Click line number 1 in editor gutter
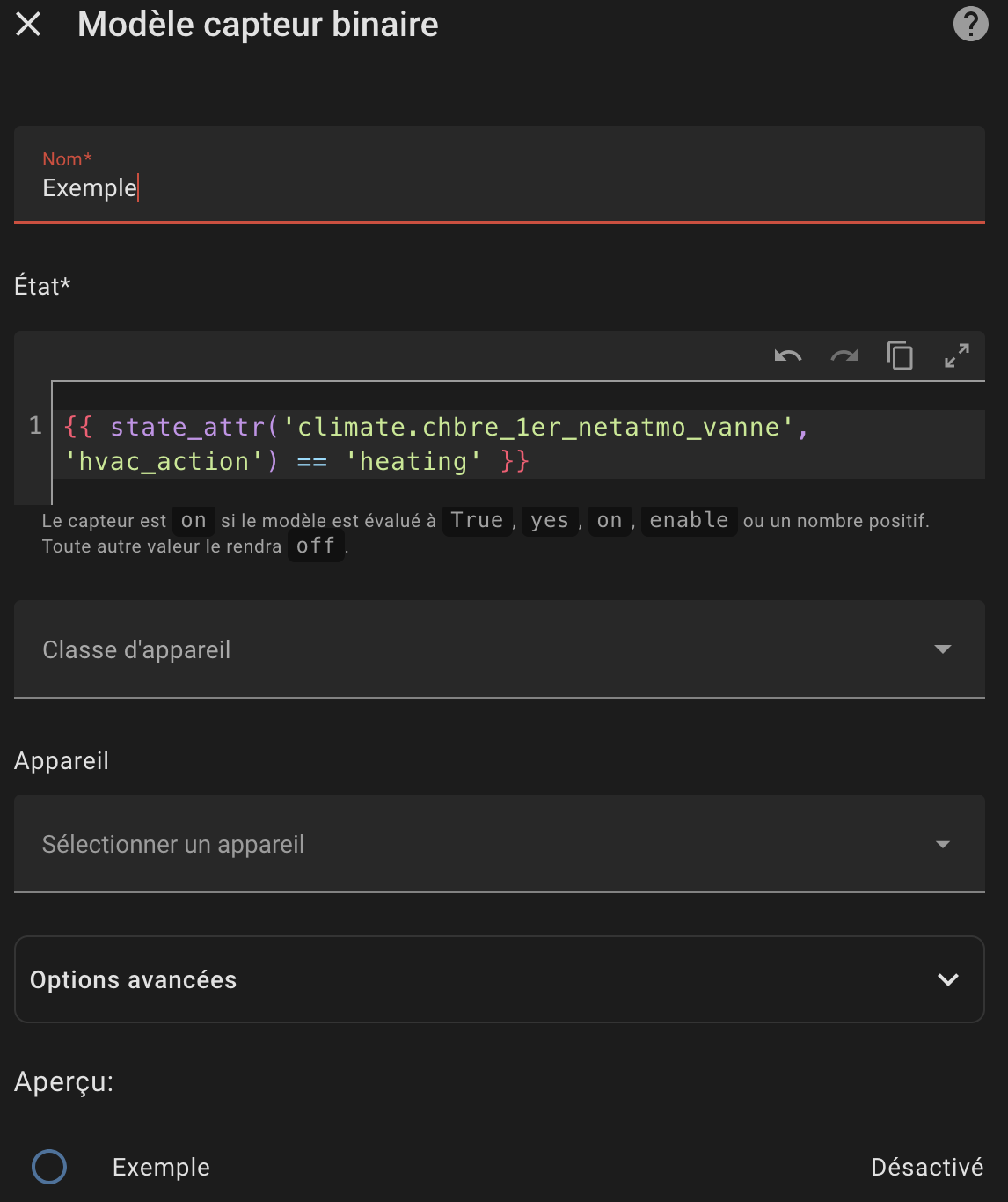Image resolution: width=1008 pixels, height=1202 pixels. [x=35, y=427]
